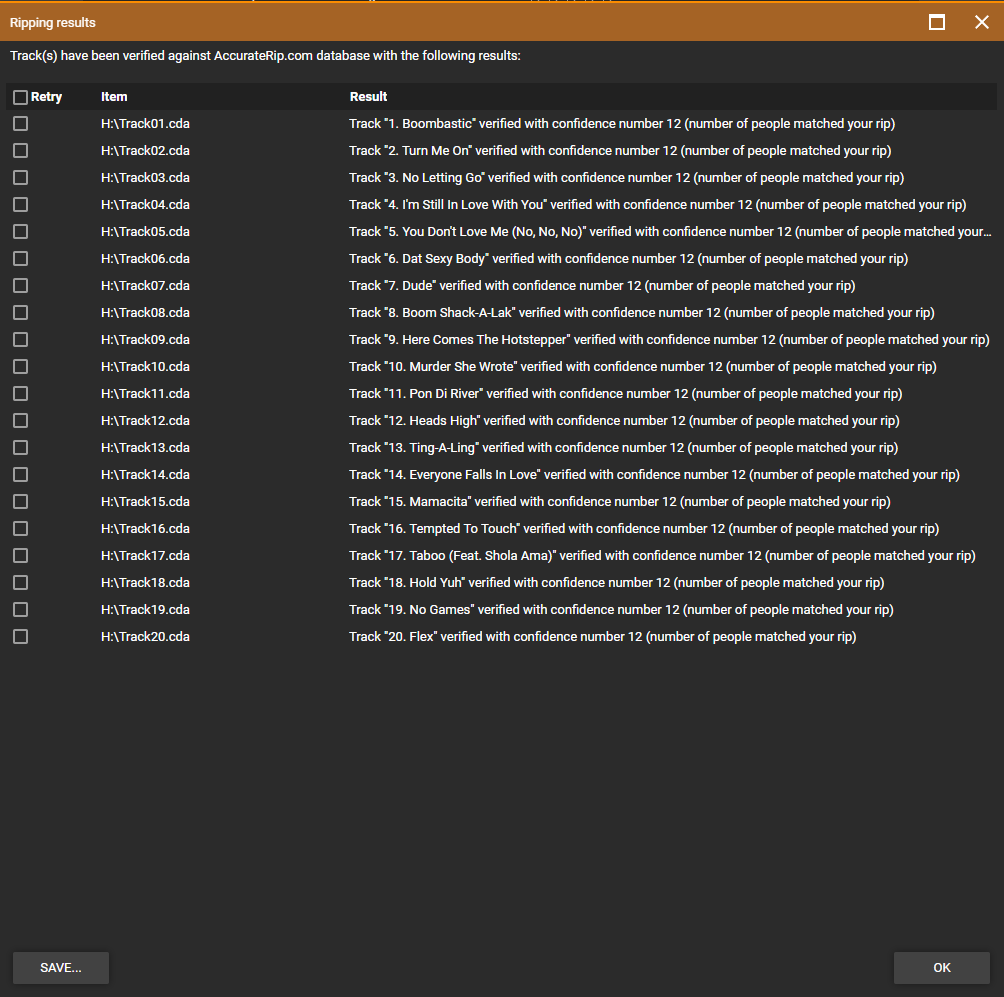Select the Tempted To Touch result row
The width and height of the screenshot is (1004, 997).
pos(643,529)
